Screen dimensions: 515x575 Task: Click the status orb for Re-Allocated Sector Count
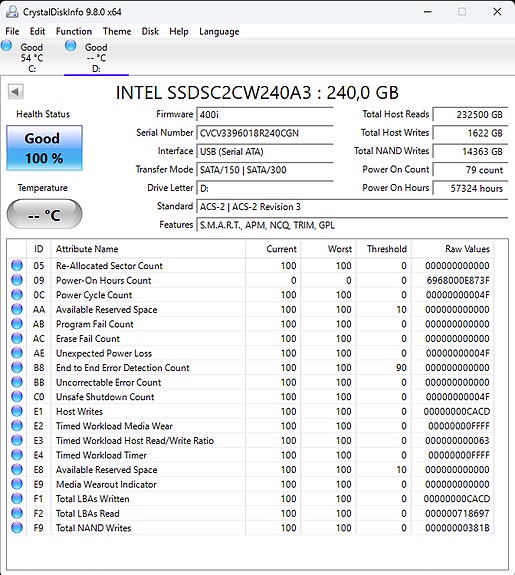coord(17,265)
